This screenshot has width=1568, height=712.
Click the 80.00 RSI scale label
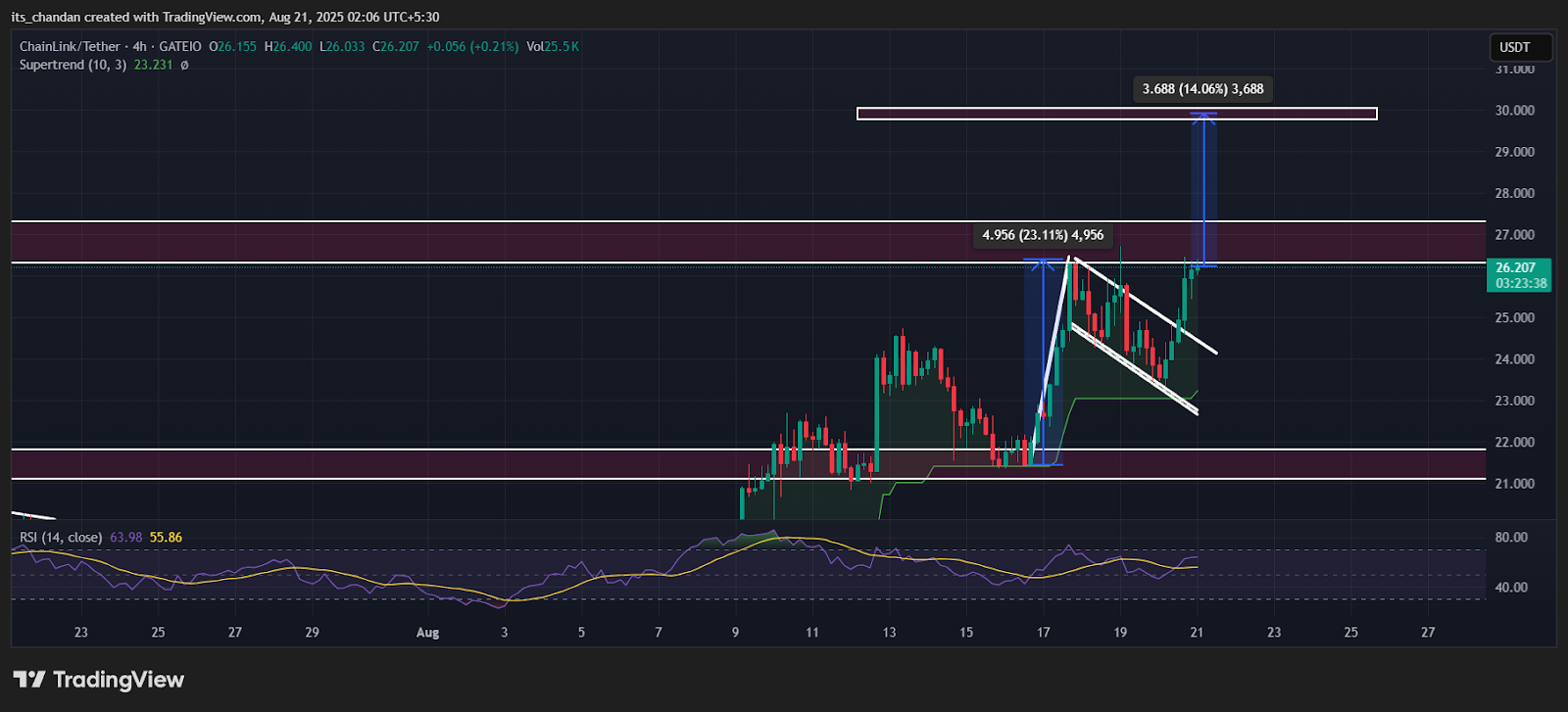point(1511,537)
